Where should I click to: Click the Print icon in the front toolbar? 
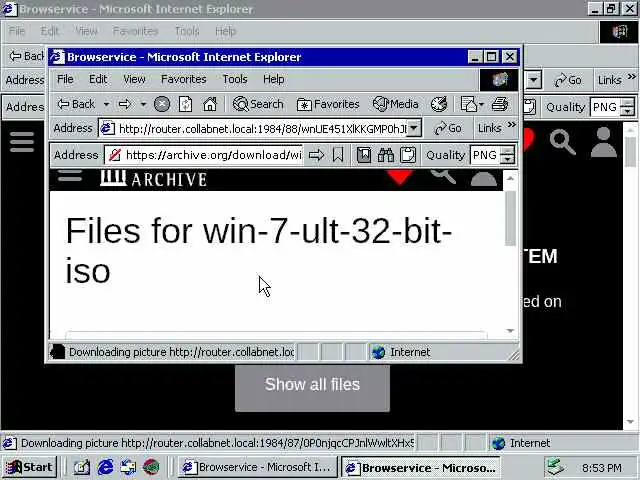coord(500,104)
